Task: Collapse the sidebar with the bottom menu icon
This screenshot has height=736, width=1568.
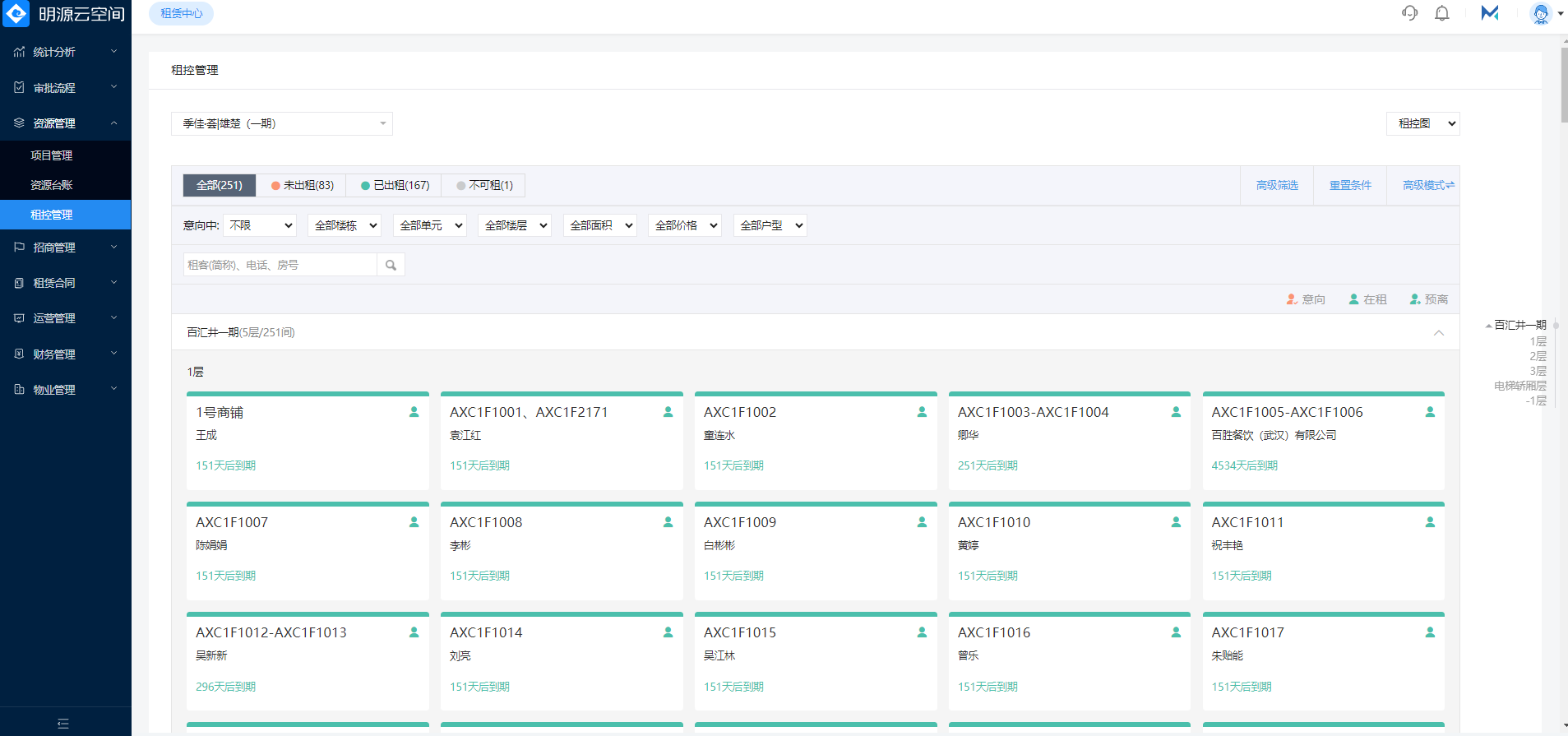Action: [63, 724]
